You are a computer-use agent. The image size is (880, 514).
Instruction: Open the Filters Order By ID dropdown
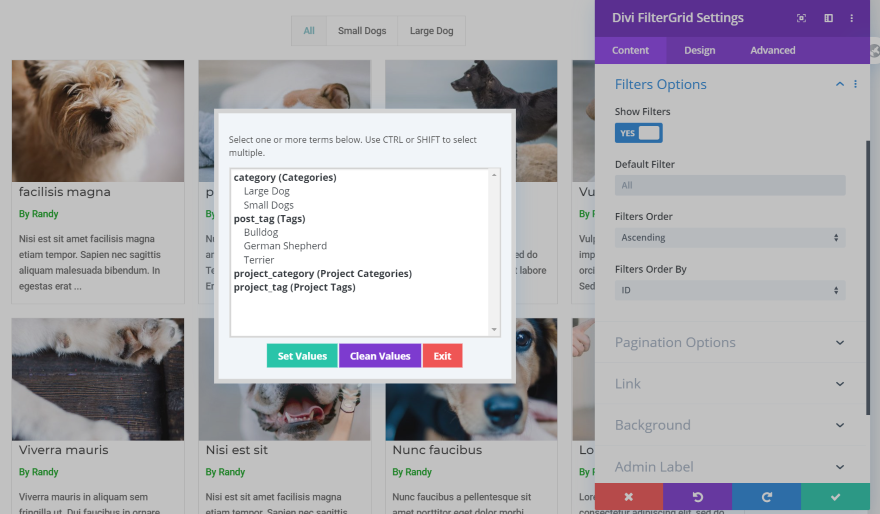(x=730, y=290)
